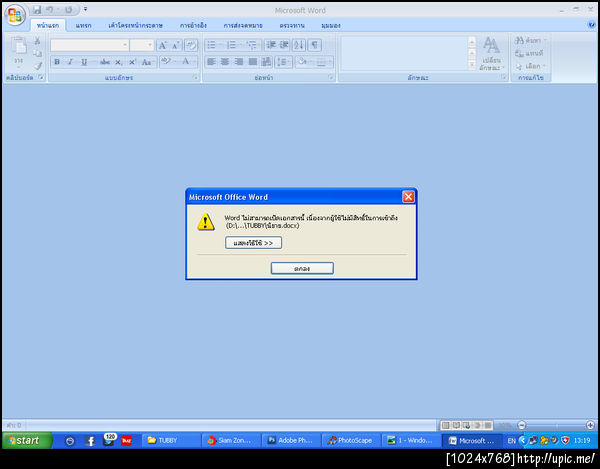Click the Find binoculars button
Screen dimensions: 600x469
click(530, 40)
